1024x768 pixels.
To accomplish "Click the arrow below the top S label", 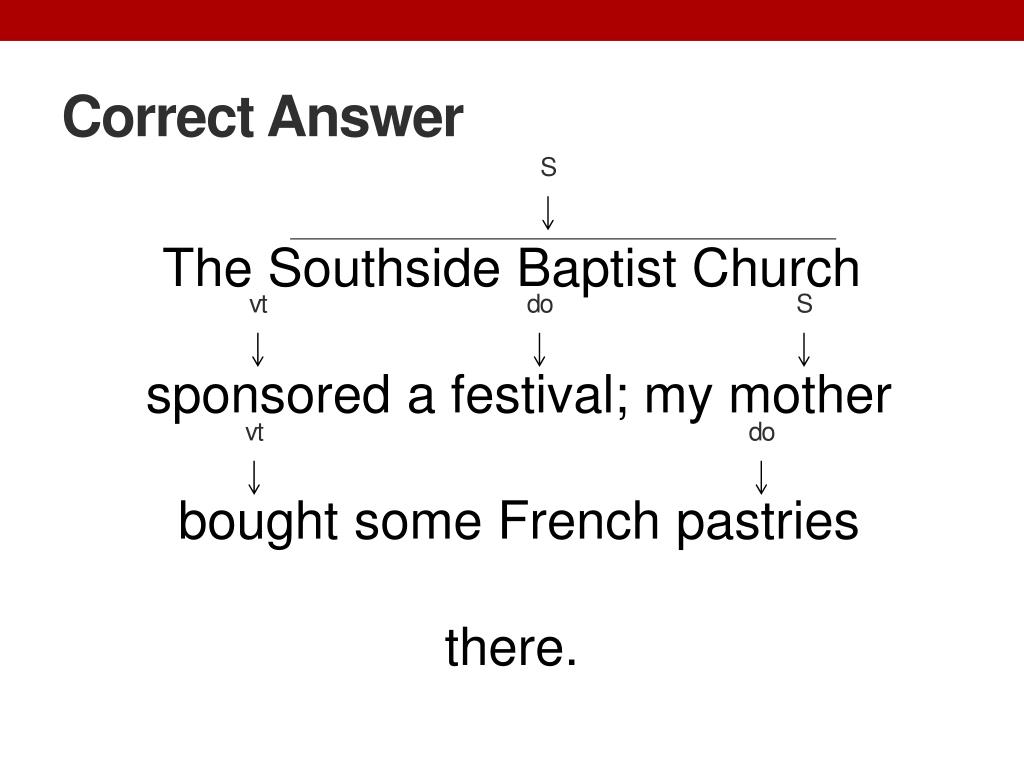I will (x=548, y=213).
